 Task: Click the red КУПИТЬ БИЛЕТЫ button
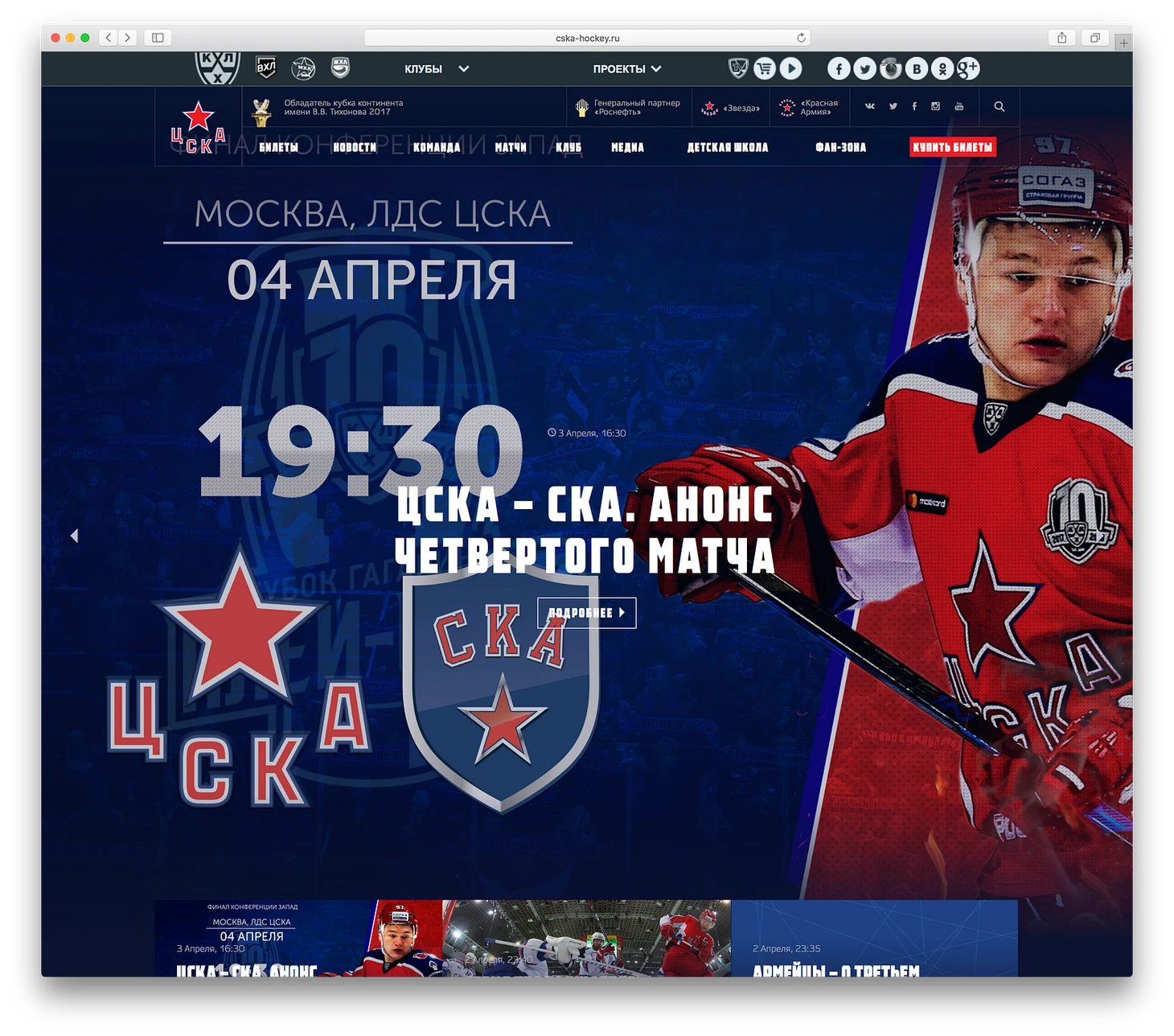[953, 147]
